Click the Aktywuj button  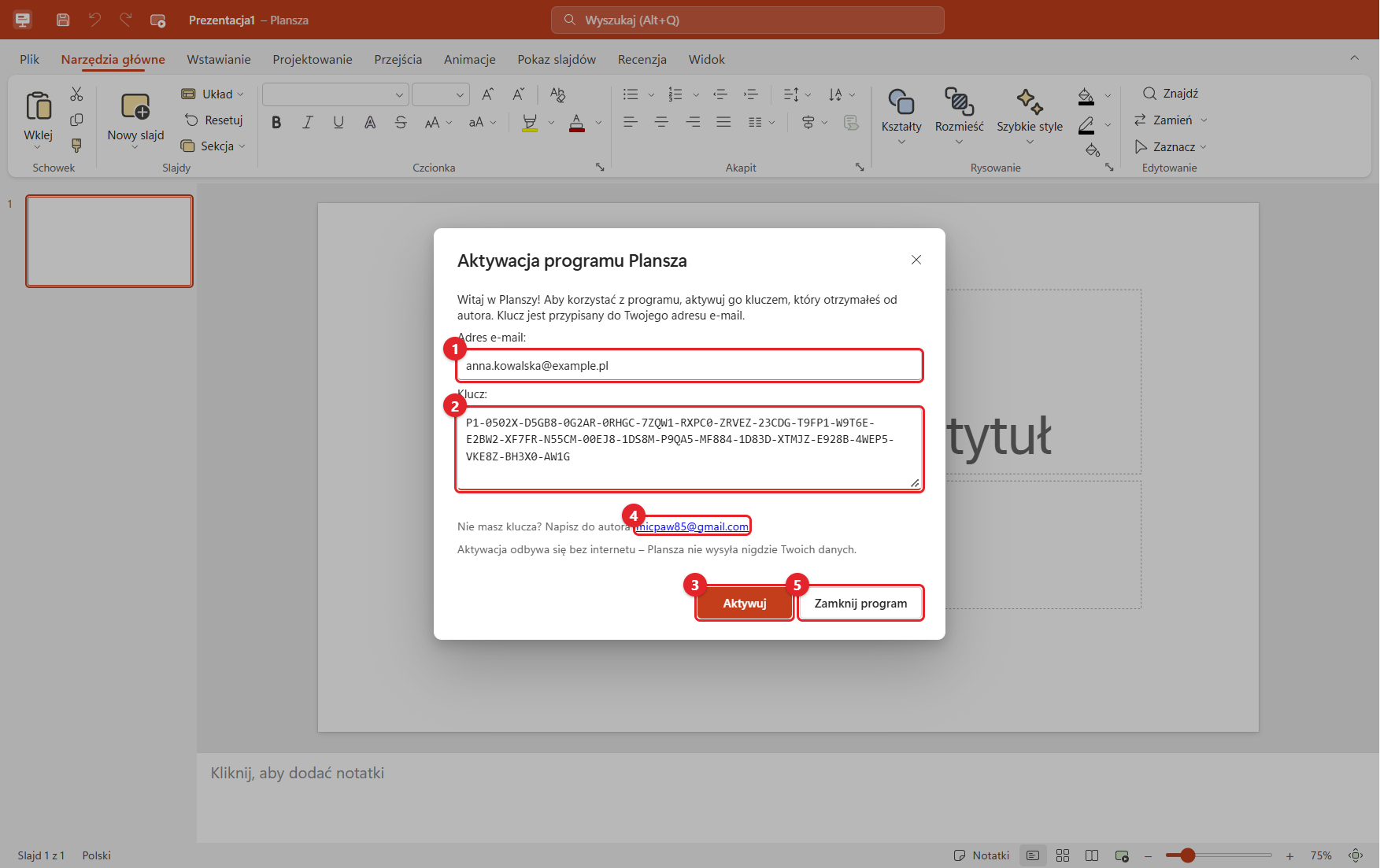tap(745, 604)
